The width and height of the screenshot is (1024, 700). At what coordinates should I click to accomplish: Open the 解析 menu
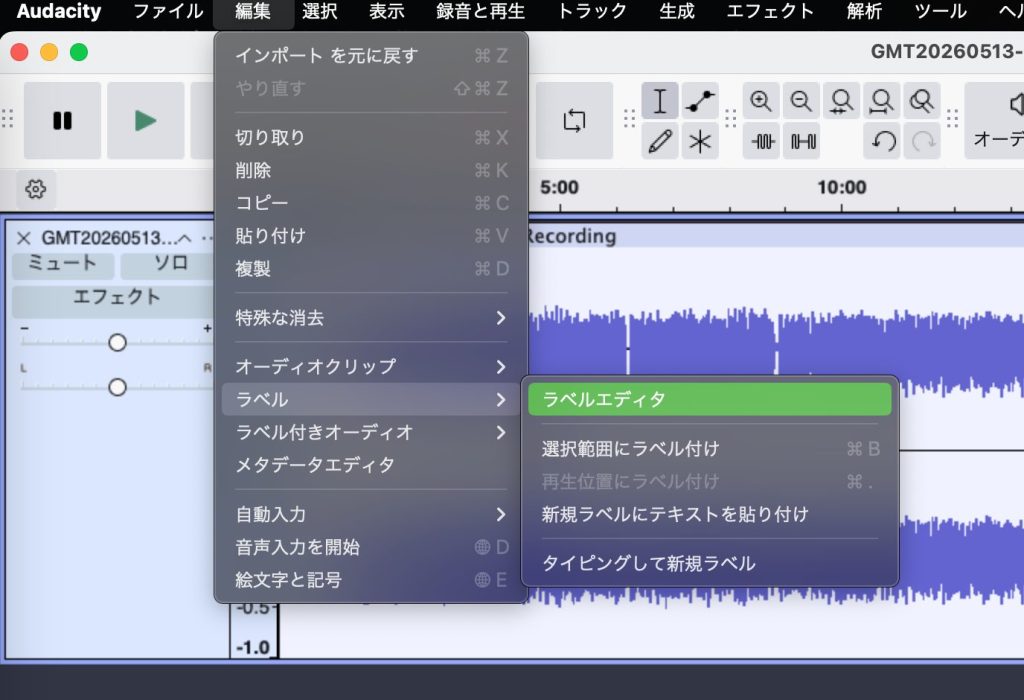click(x=864, y=12)
